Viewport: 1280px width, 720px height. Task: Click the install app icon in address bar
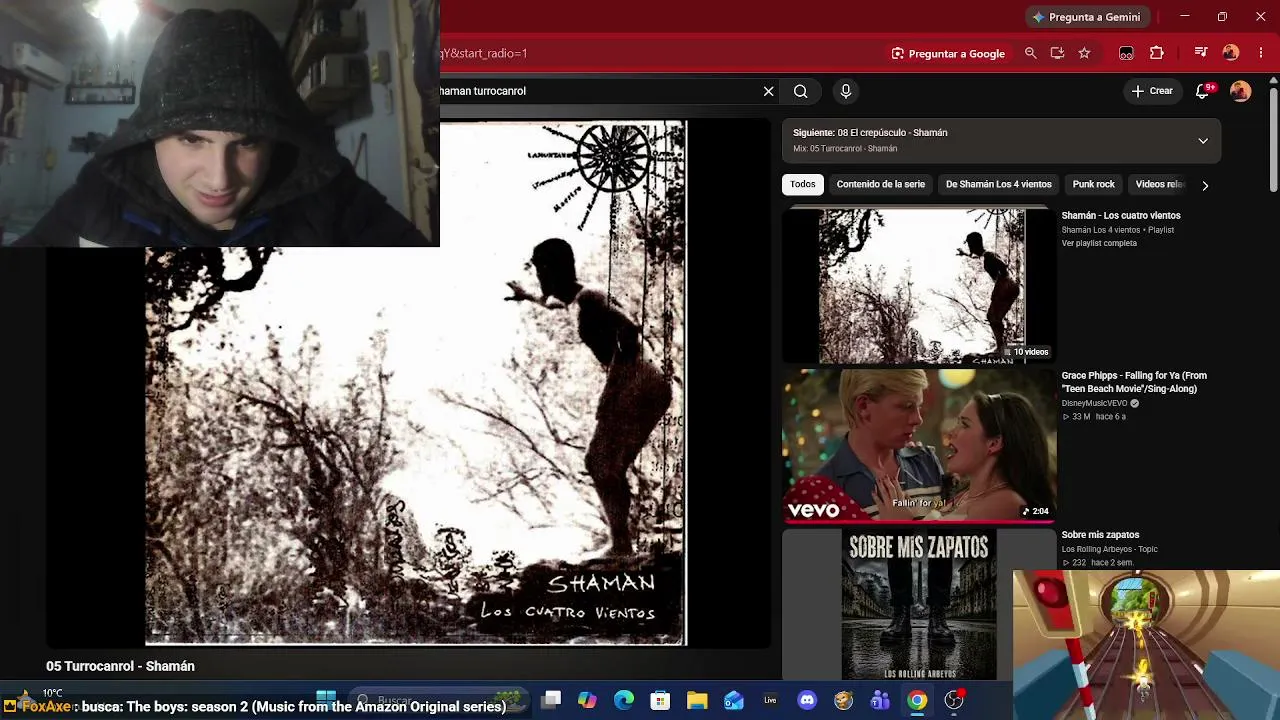click(x=1057, y=53)
